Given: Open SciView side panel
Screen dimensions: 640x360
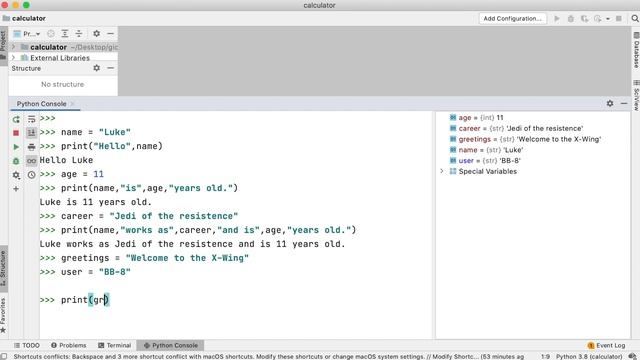Looking at the screenshot, I should (636, 95).
